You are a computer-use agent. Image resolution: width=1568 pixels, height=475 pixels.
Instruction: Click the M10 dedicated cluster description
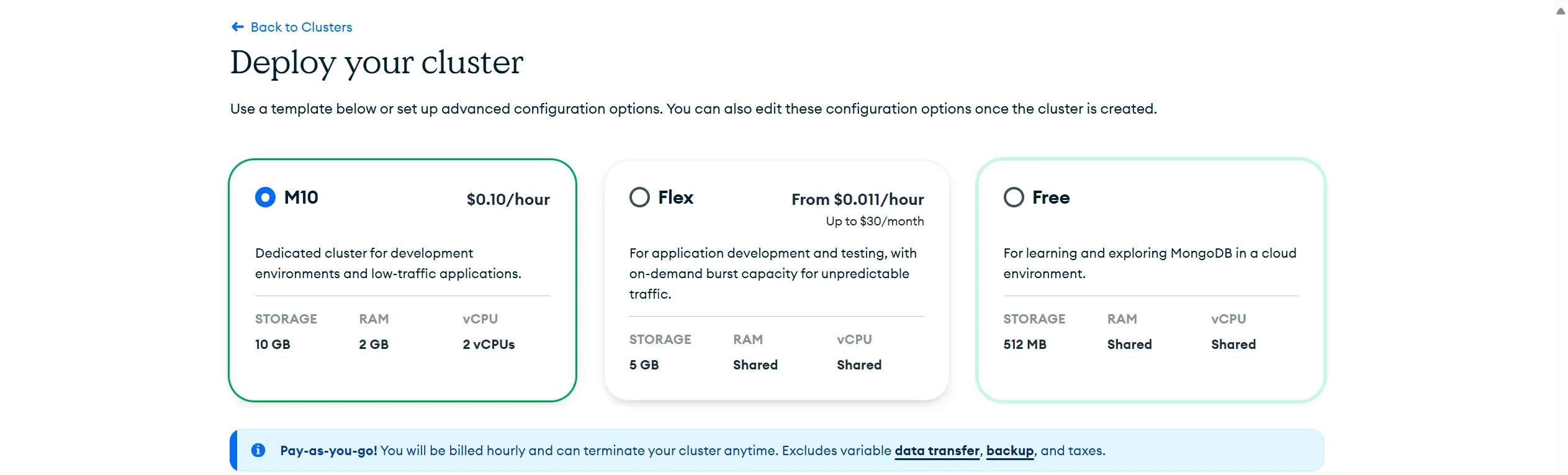[388, 263]
